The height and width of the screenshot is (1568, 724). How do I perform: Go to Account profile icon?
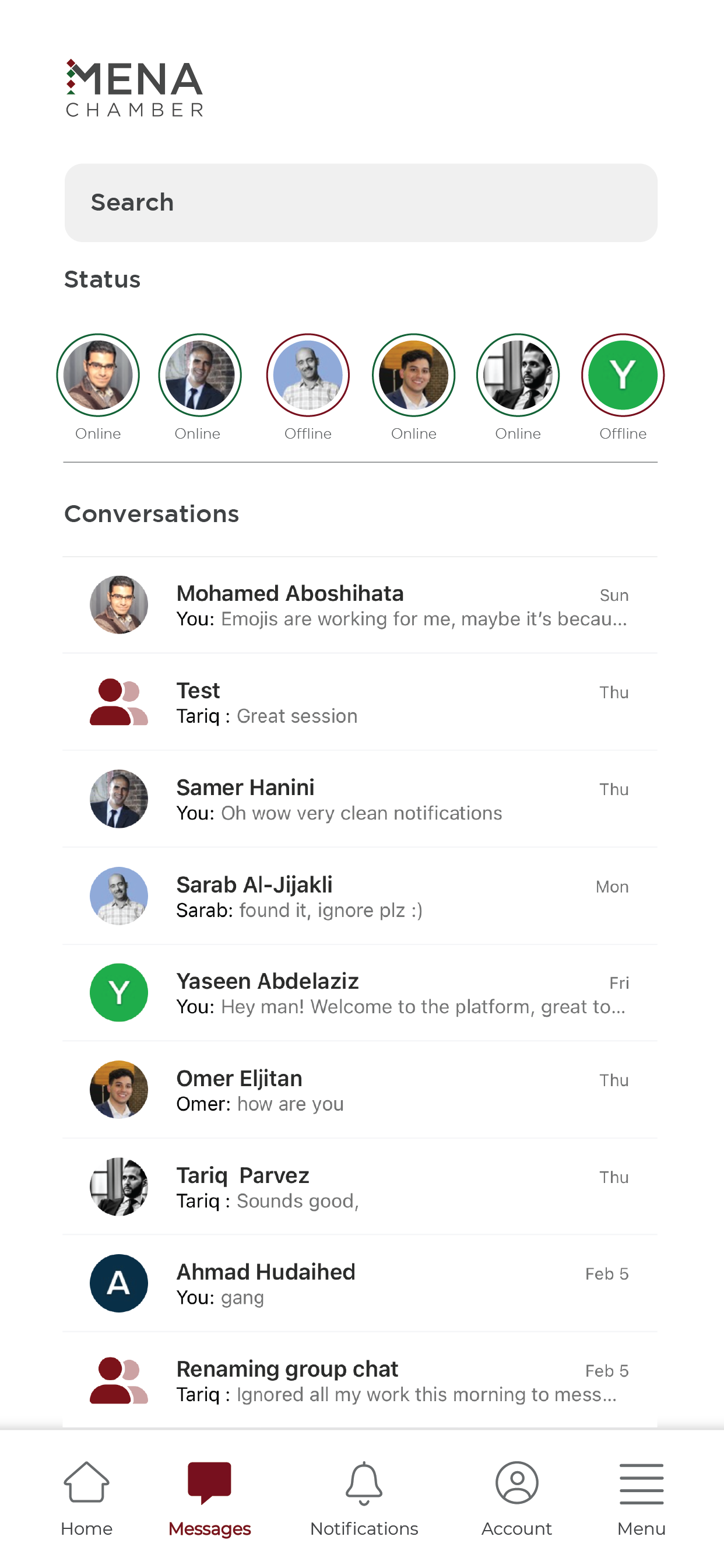pos(516,1483)
